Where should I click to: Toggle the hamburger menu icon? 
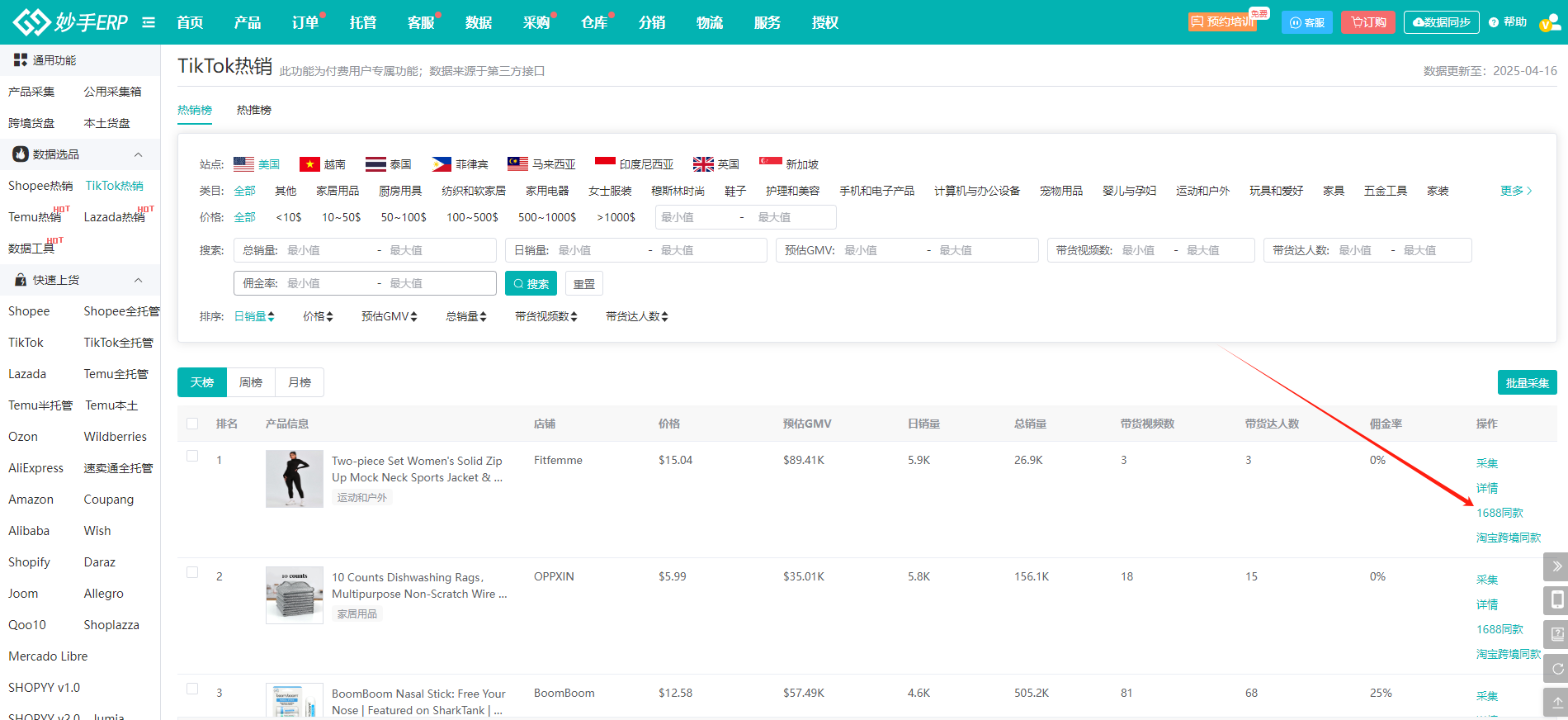coord(149,22)
